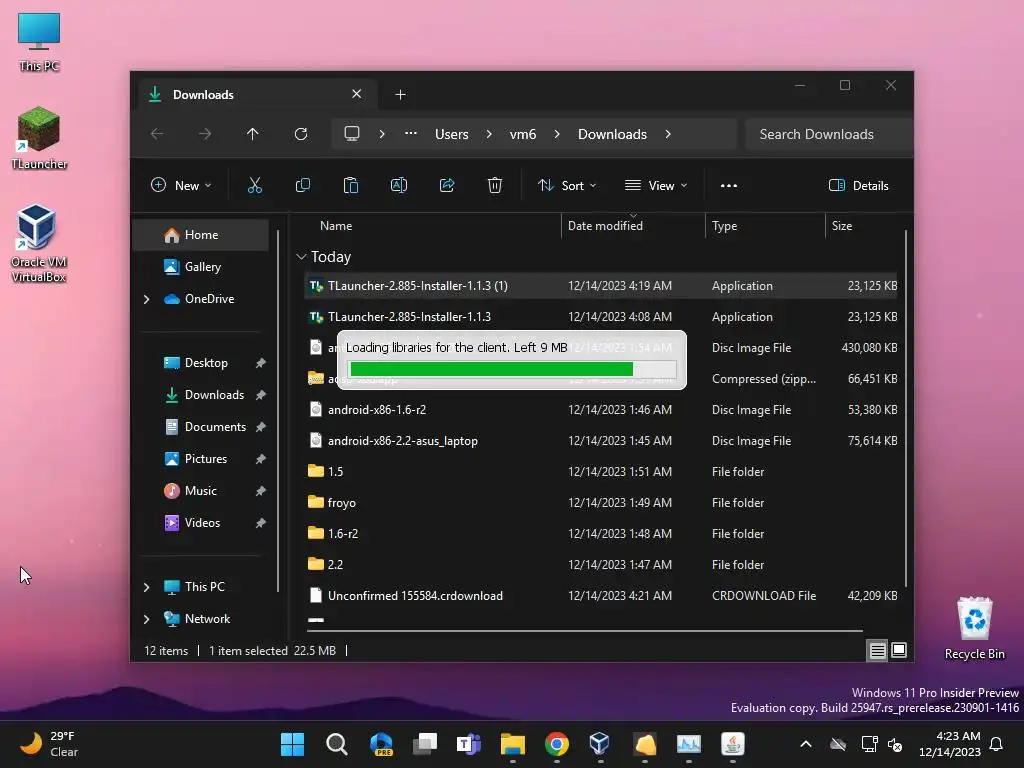Screen dimensions: 1024x768
Task: Open File Explorer taskbar icon
Action: (x=513, y=744)
